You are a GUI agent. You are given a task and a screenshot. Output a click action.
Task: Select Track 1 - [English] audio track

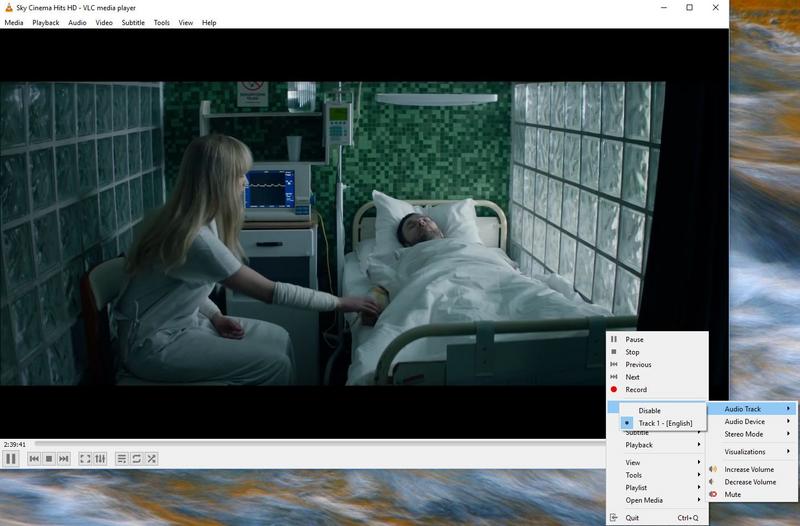point(663,423)
